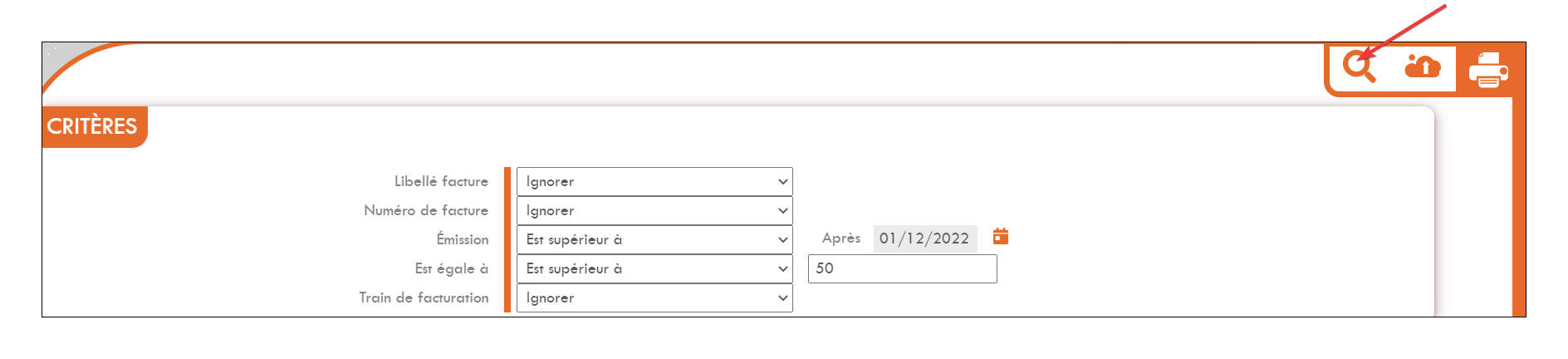Click the value field containing 50

point(903,268)
